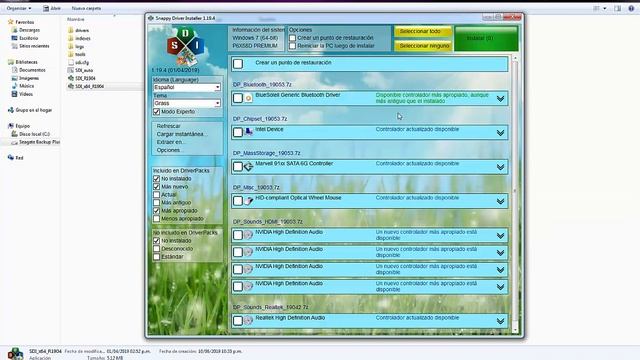This screenshot has height=360, width=640.
Task: Toggle Modo Experto checkbox
Action: (x=156, y=112)
